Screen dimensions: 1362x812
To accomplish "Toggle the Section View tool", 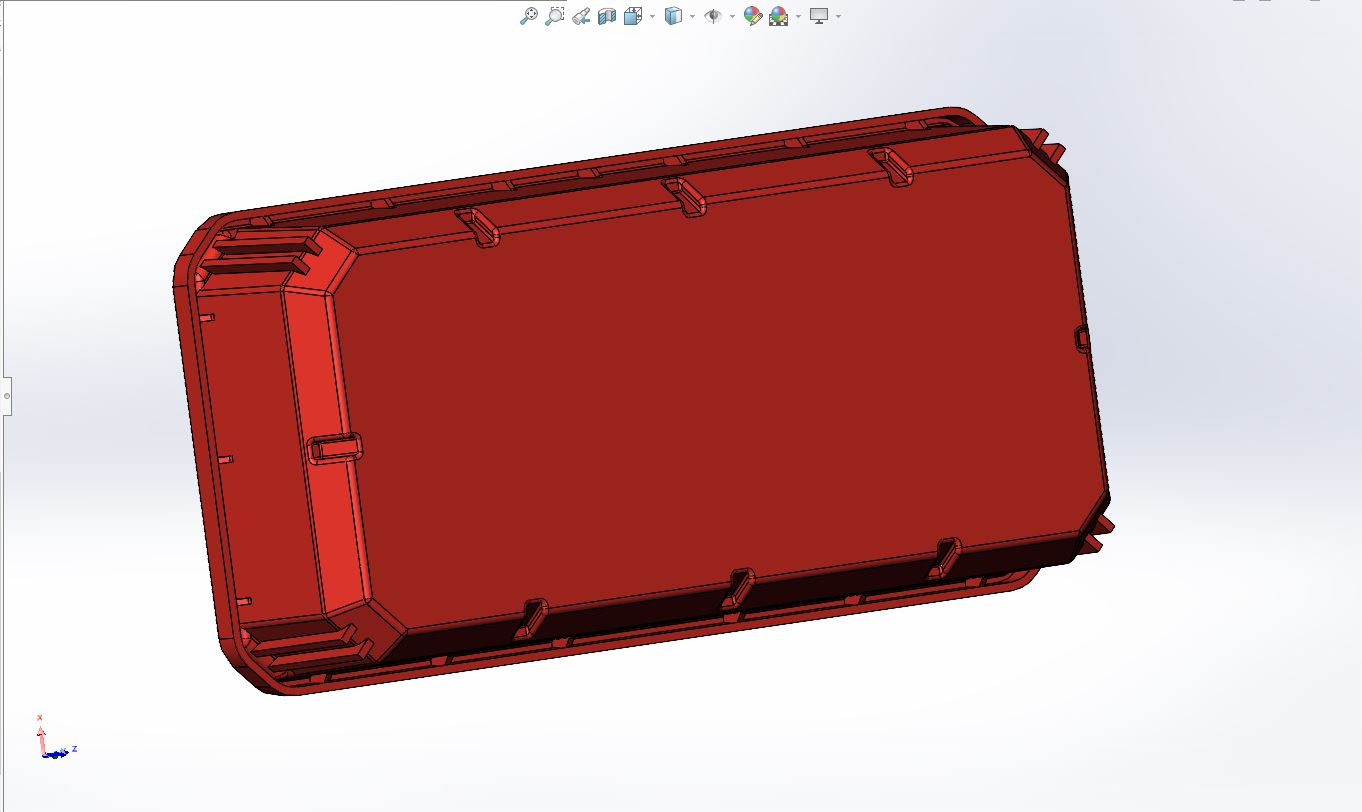I will click(606, 16).
